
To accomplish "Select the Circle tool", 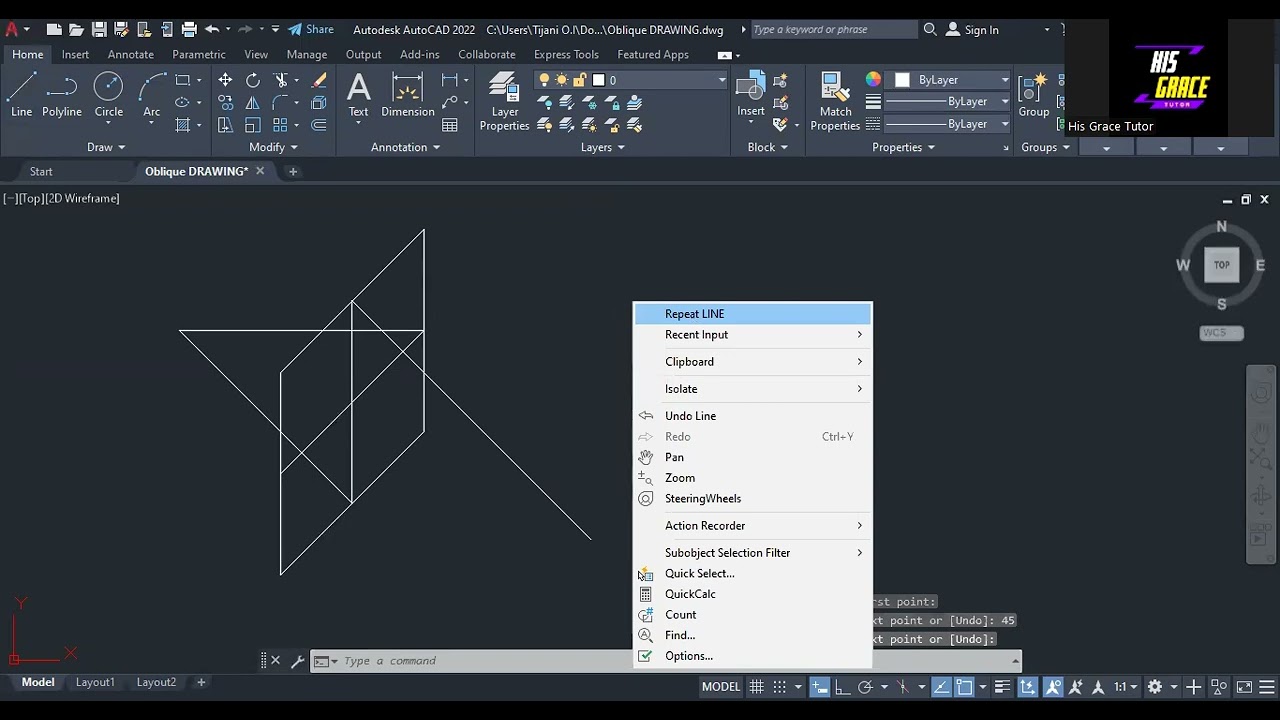I will pyautogui.click(x=108, y=96).
